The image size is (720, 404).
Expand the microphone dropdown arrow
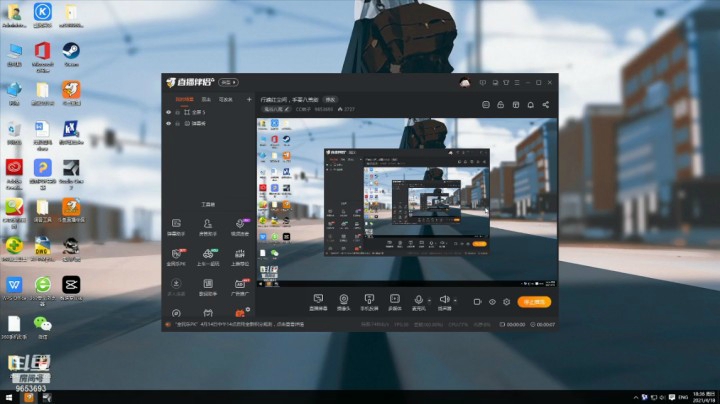(x=429, y=301)
